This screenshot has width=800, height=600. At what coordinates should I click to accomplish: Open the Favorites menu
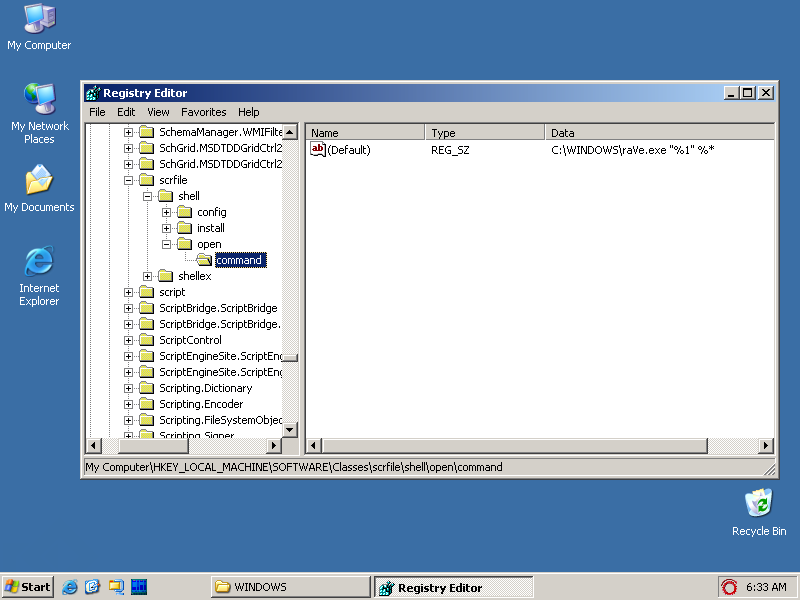click(x=204, y=112)
